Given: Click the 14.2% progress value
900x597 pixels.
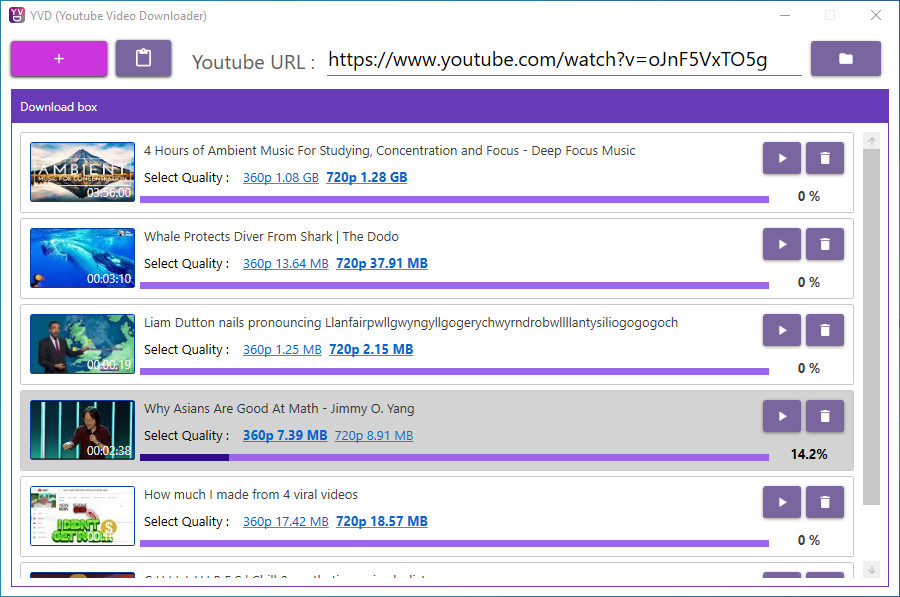Looking at the screenshot, I should coord(809,455).
